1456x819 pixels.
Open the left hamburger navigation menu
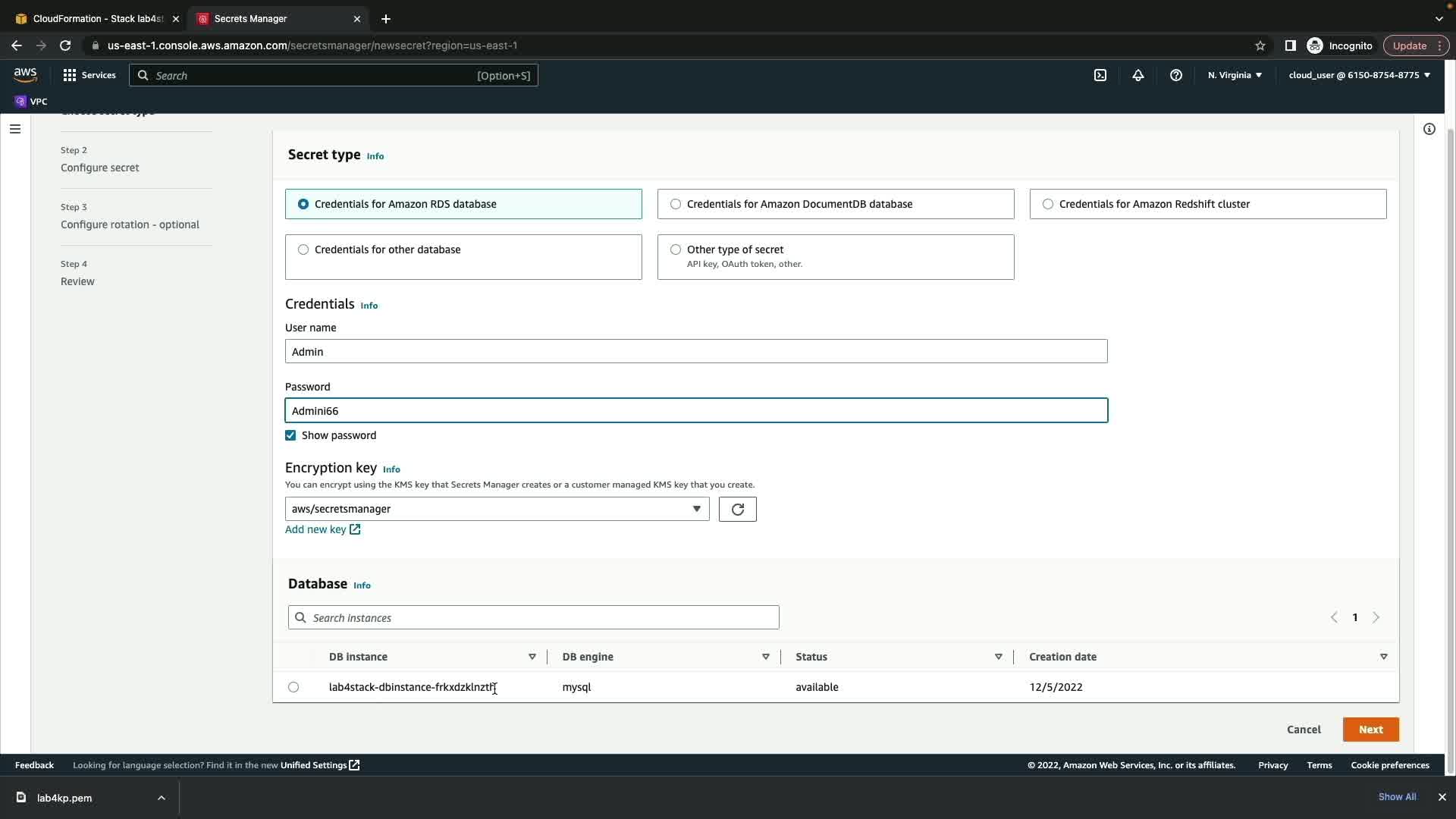15,129
